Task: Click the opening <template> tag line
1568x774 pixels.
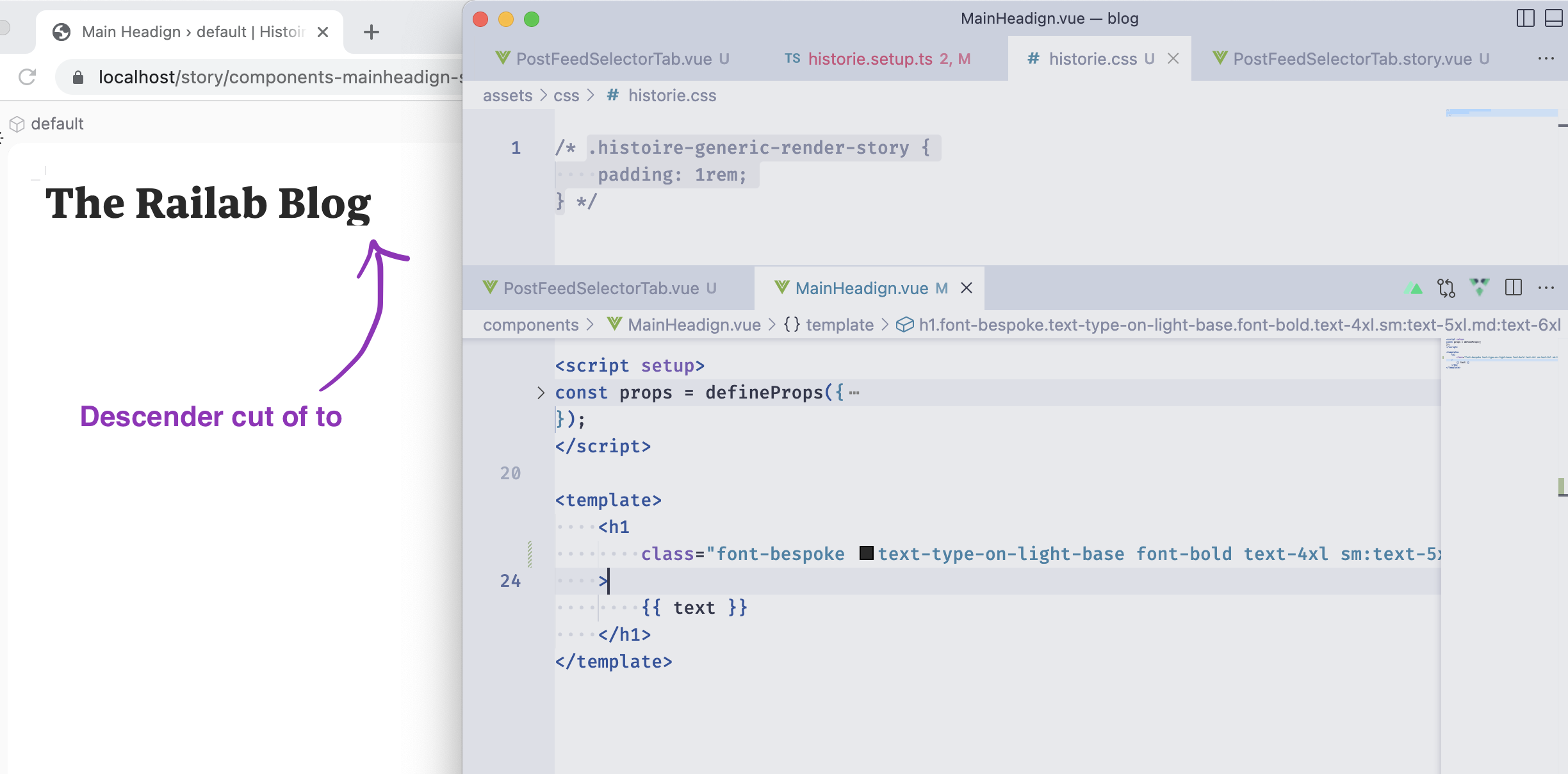Action: (x=608, y=500)
